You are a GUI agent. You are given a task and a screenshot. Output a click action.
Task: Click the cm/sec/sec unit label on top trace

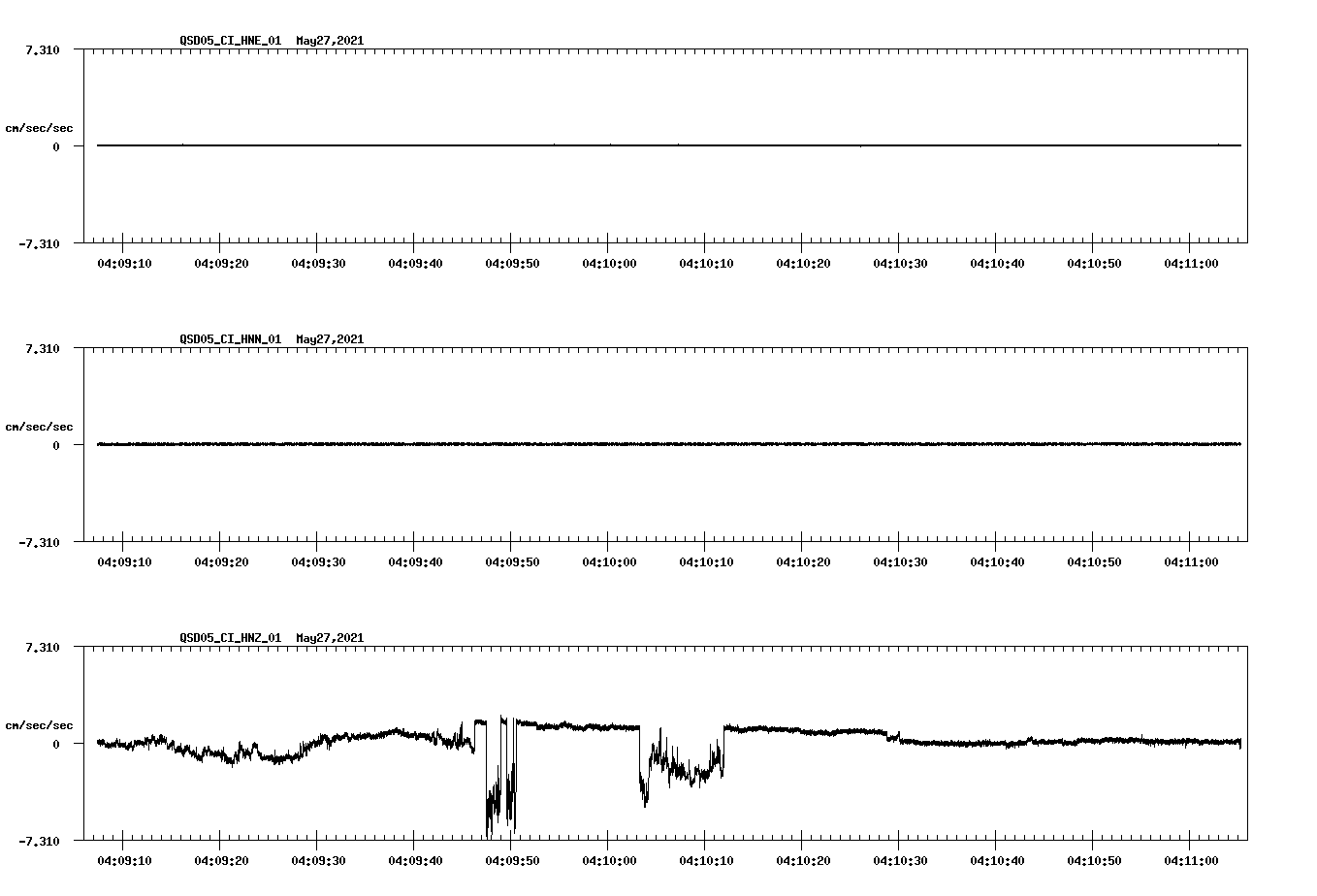pos(41,126)
